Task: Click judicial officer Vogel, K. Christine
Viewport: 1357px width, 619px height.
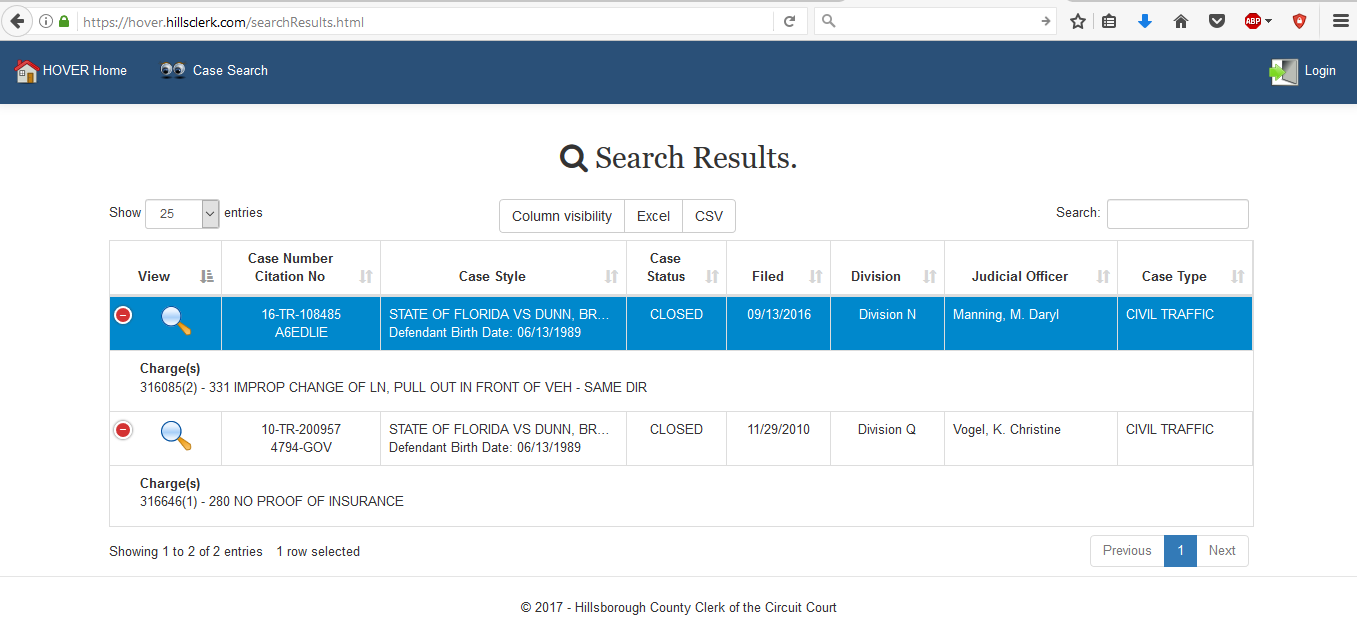Action: (x=1007, y=430)
